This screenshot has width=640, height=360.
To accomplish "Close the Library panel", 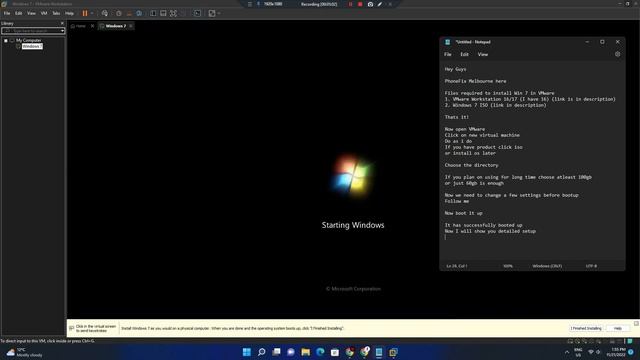I will tap(62, 23).
